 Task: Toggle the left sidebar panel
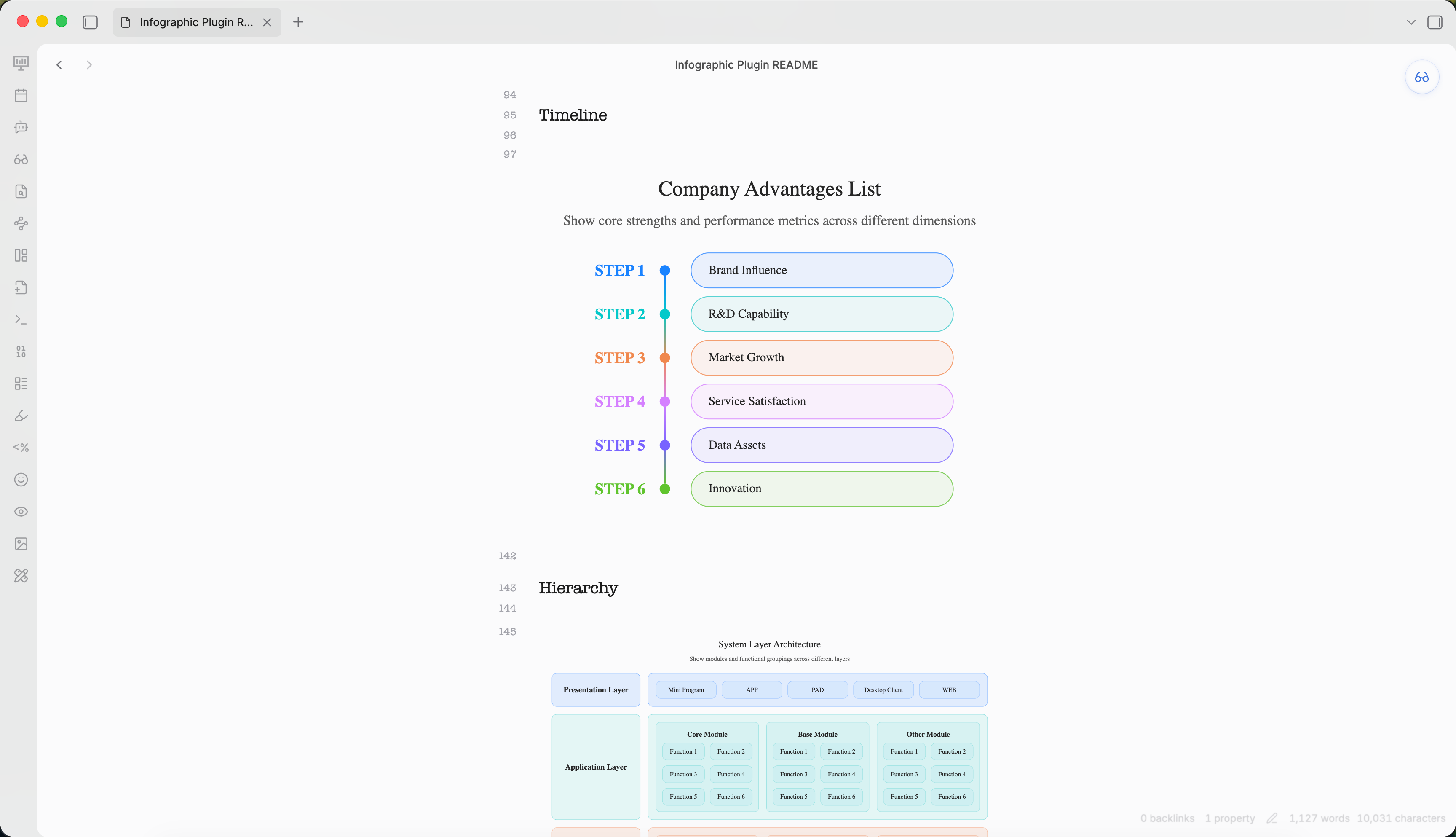(90, 22)
